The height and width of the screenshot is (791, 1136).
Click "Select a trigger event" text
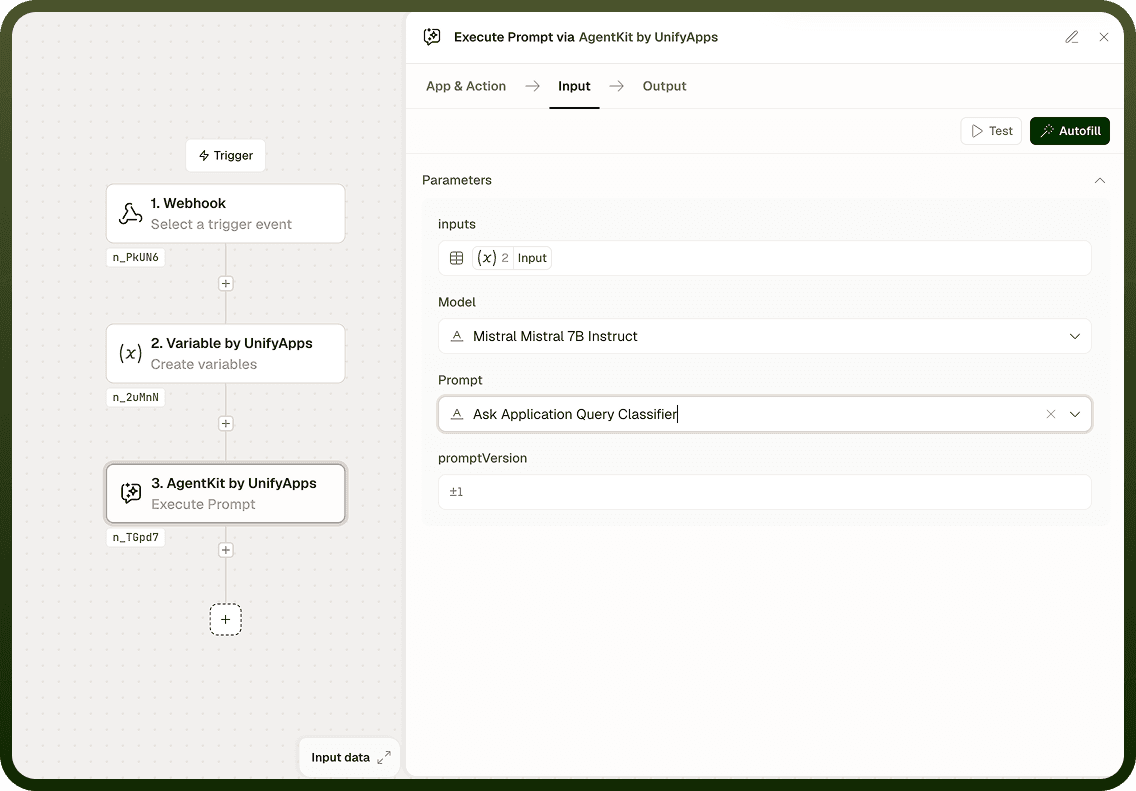(x=221, y=225)
